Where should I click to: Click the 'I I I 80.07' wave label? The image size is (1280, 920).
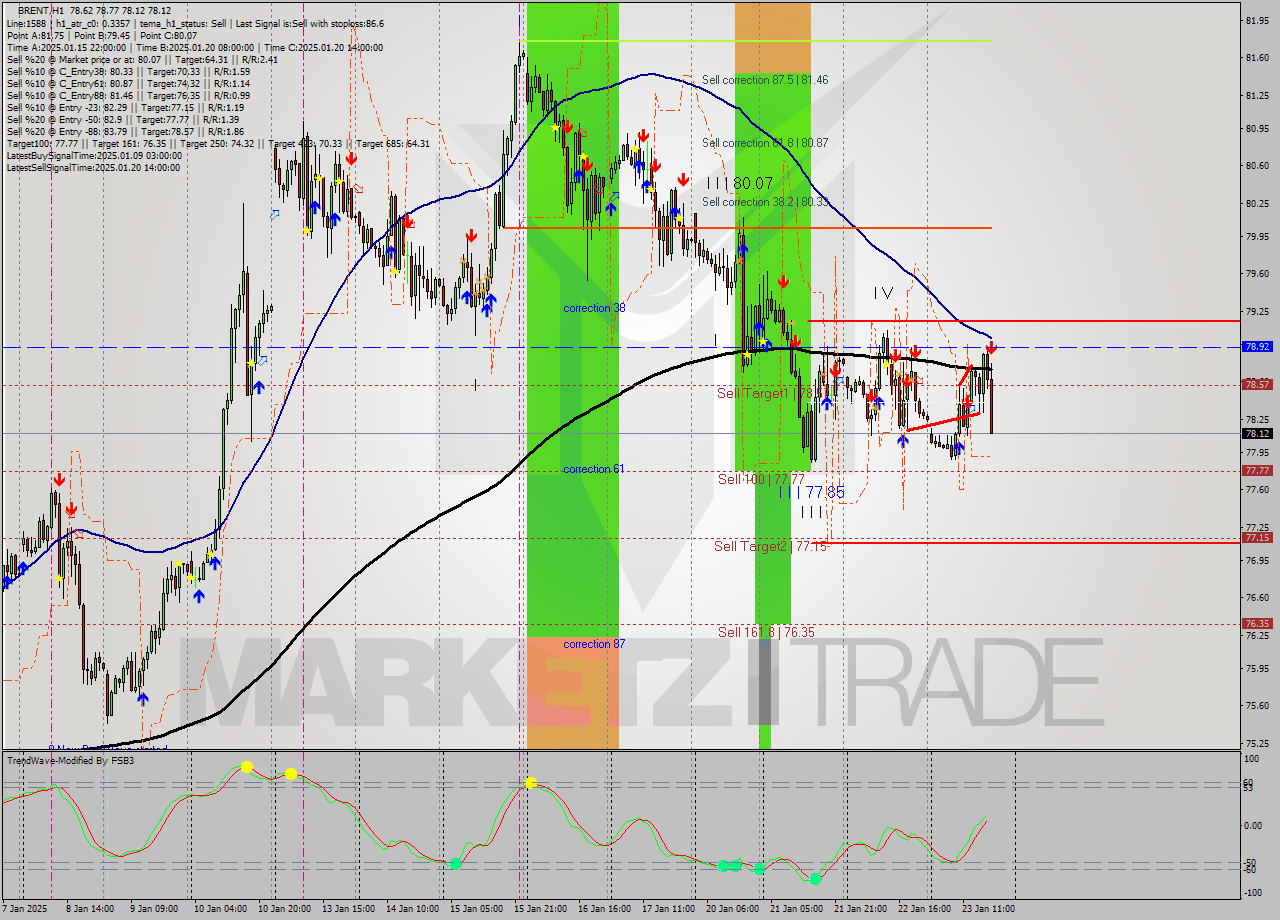[x=740, y=183]
